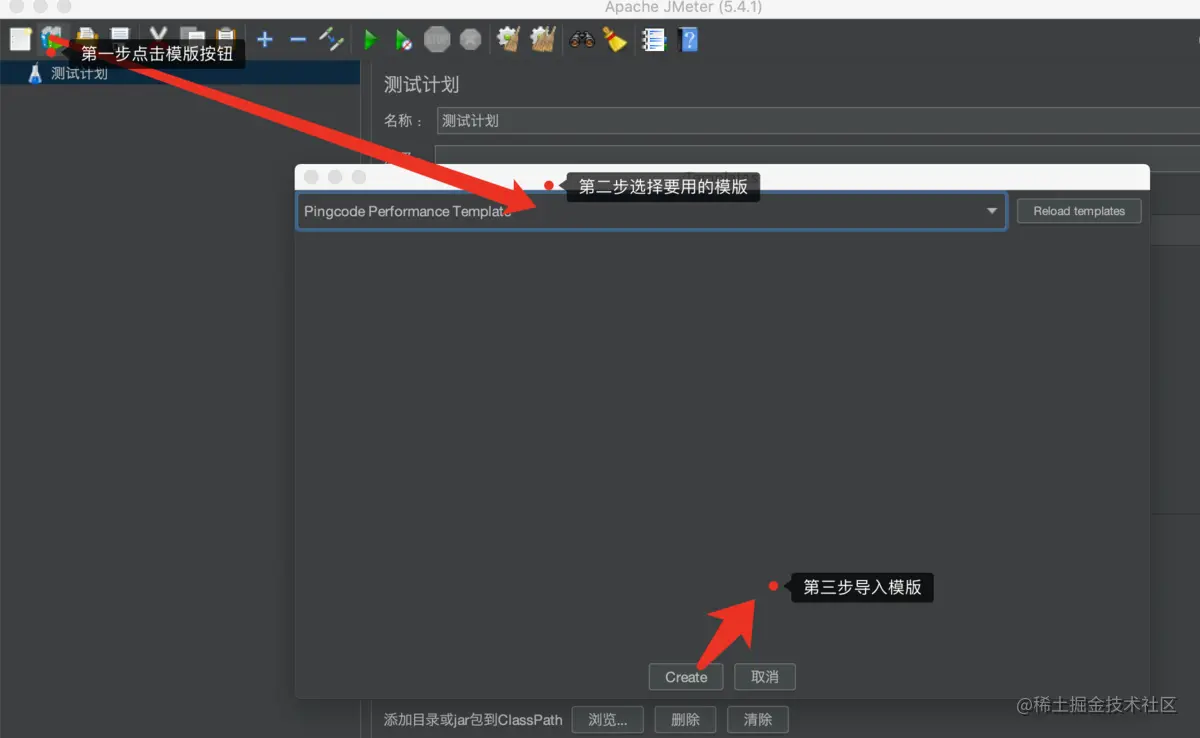Click the 取消 cancel button
The width and height of the screenshot is (1200, 738).
pos(765,677)
